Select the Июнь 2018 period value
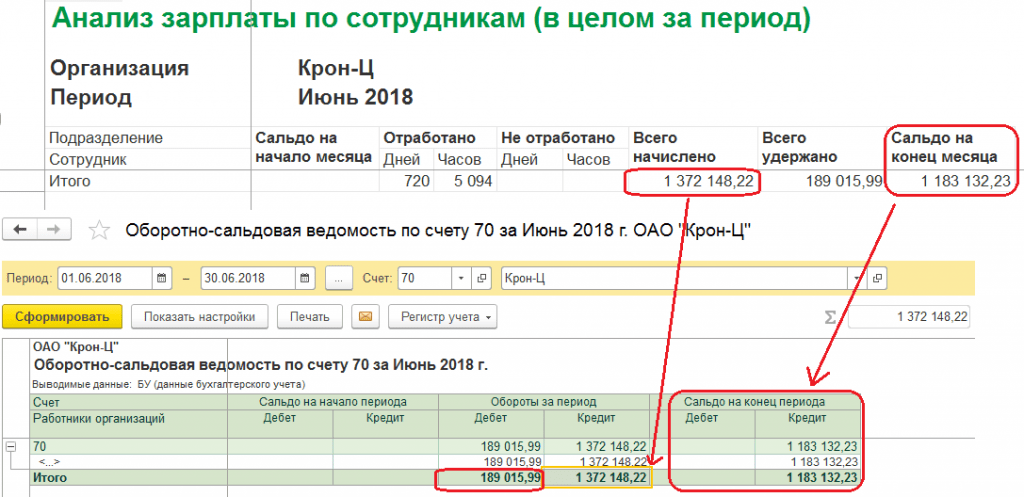Image resolution: width=1024 pixels, height=497 pixels. tap(355, 97)
